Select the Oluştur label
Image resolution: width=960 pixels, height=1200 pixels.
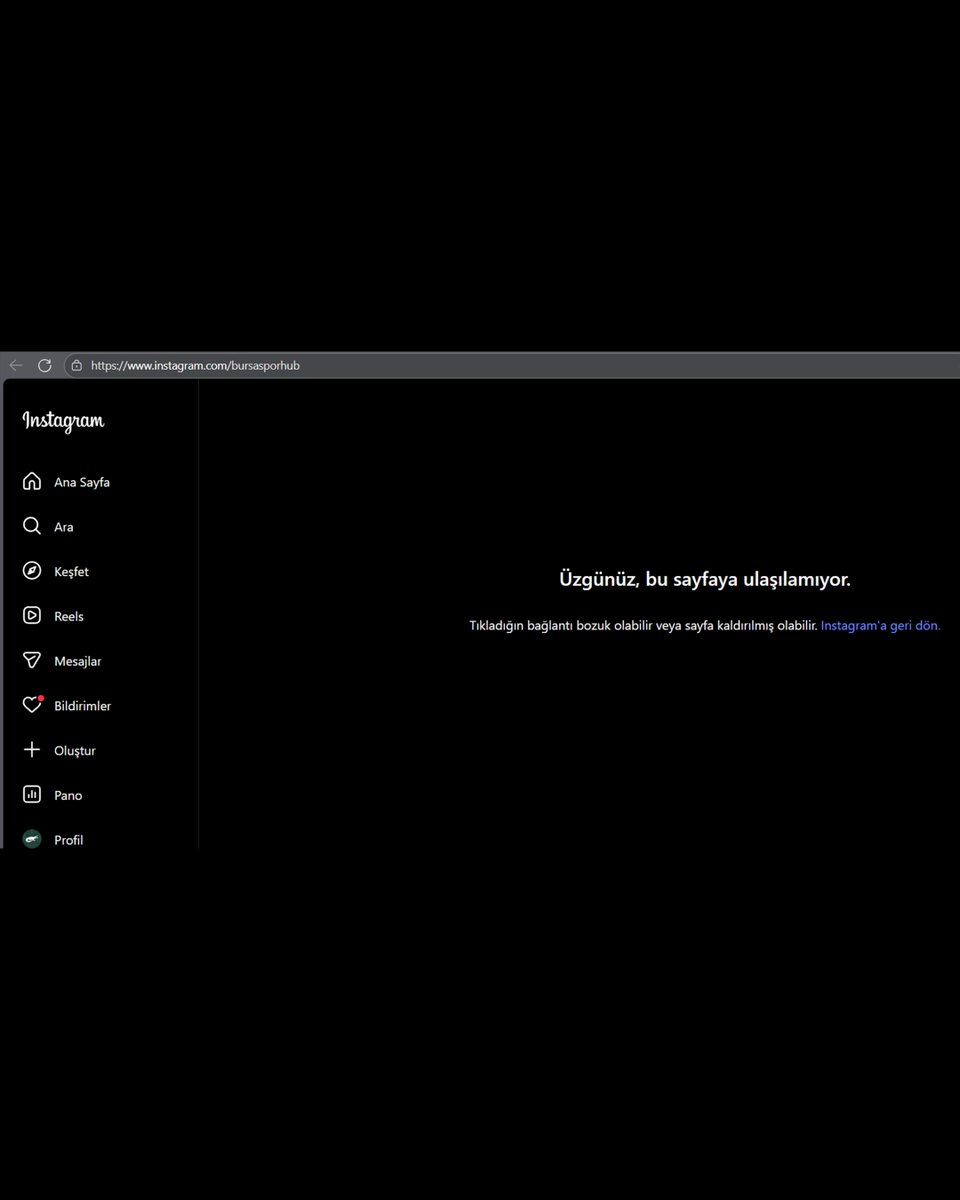(75, 751)
